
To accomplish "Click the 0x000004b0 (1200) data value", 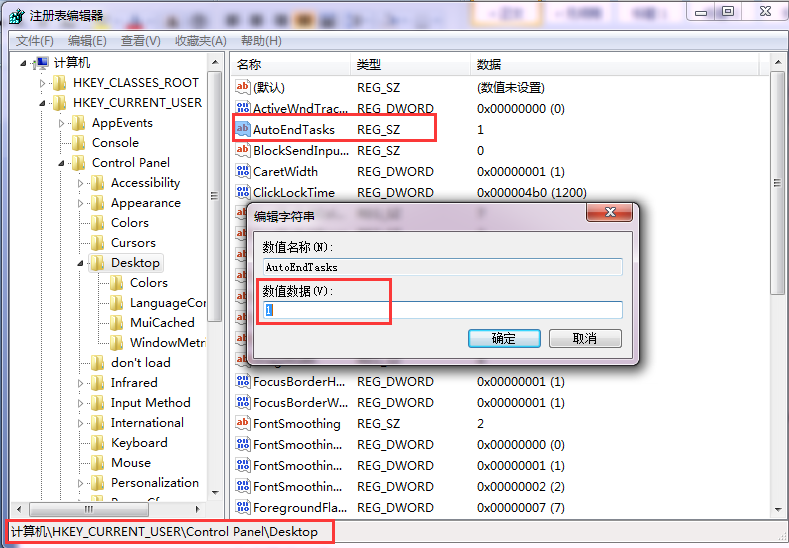I will click(x=531, y=193).
